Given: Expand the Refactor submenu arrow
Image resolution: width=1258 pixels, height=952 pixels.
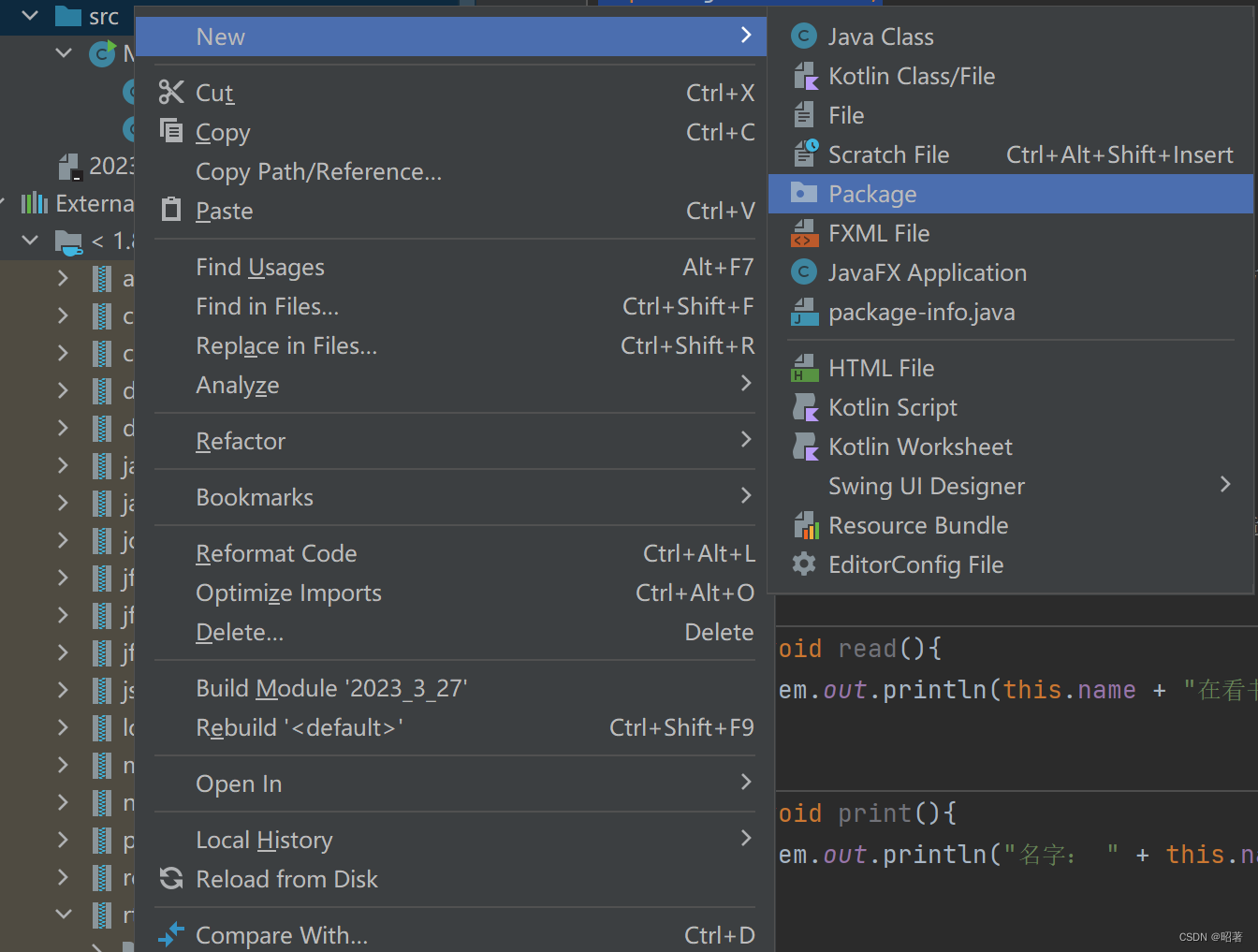Looking at the screenshot, I should coord(746,439).
